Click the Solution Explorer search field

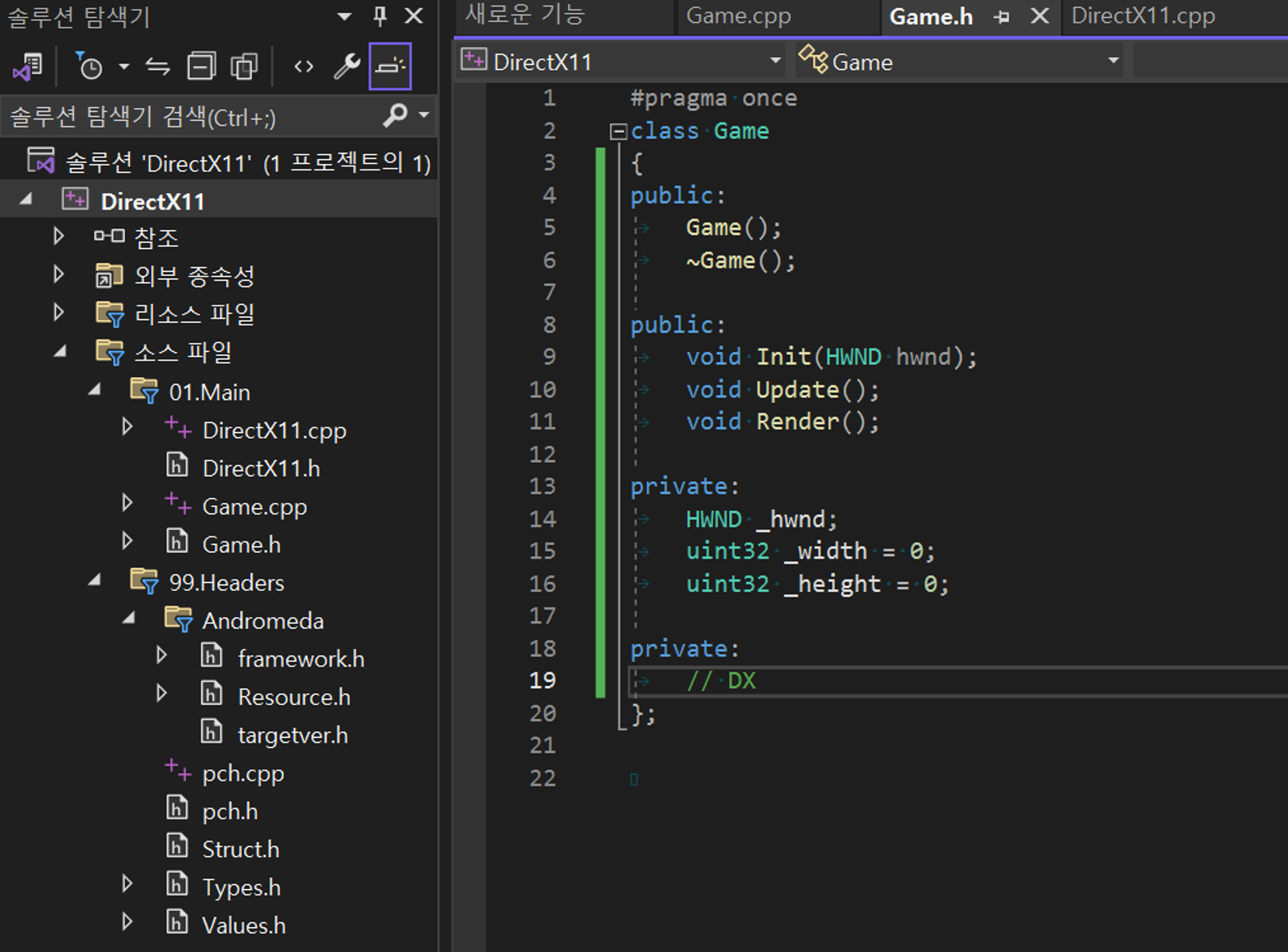(193, 117)
